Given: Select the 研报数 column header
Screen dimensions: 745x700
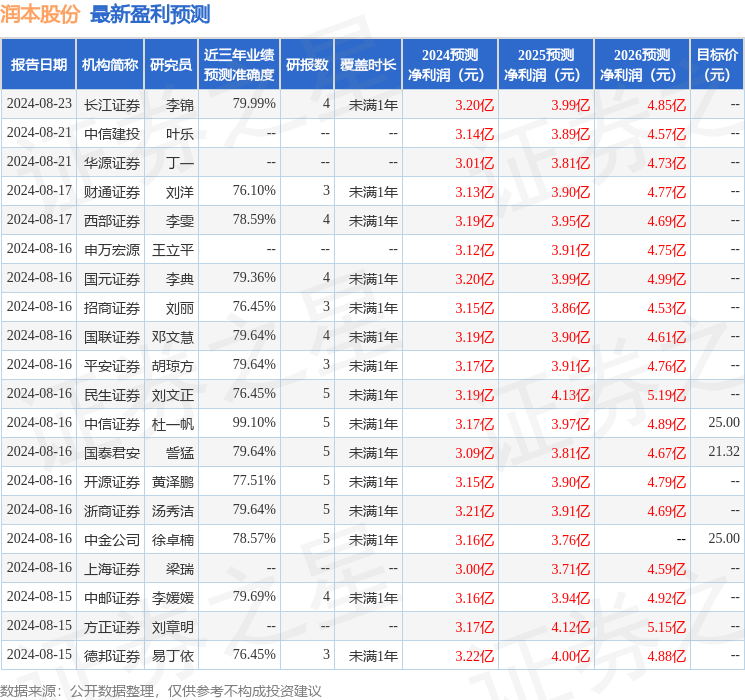Looking at the screenshot, I should (307, 65).
